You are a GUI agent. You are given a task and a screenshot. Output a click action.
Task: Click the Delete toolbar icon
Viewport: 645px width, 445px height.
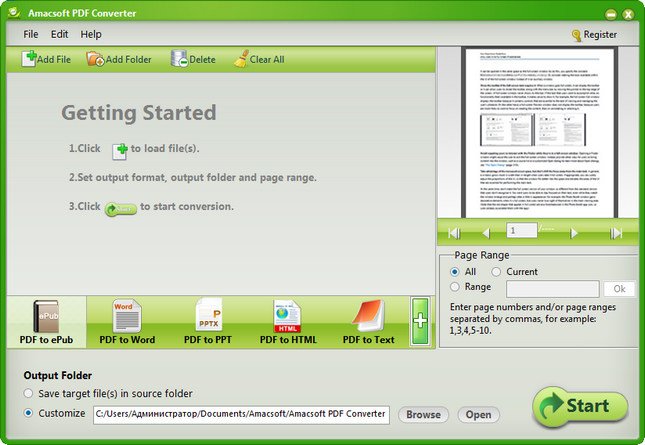179,59
